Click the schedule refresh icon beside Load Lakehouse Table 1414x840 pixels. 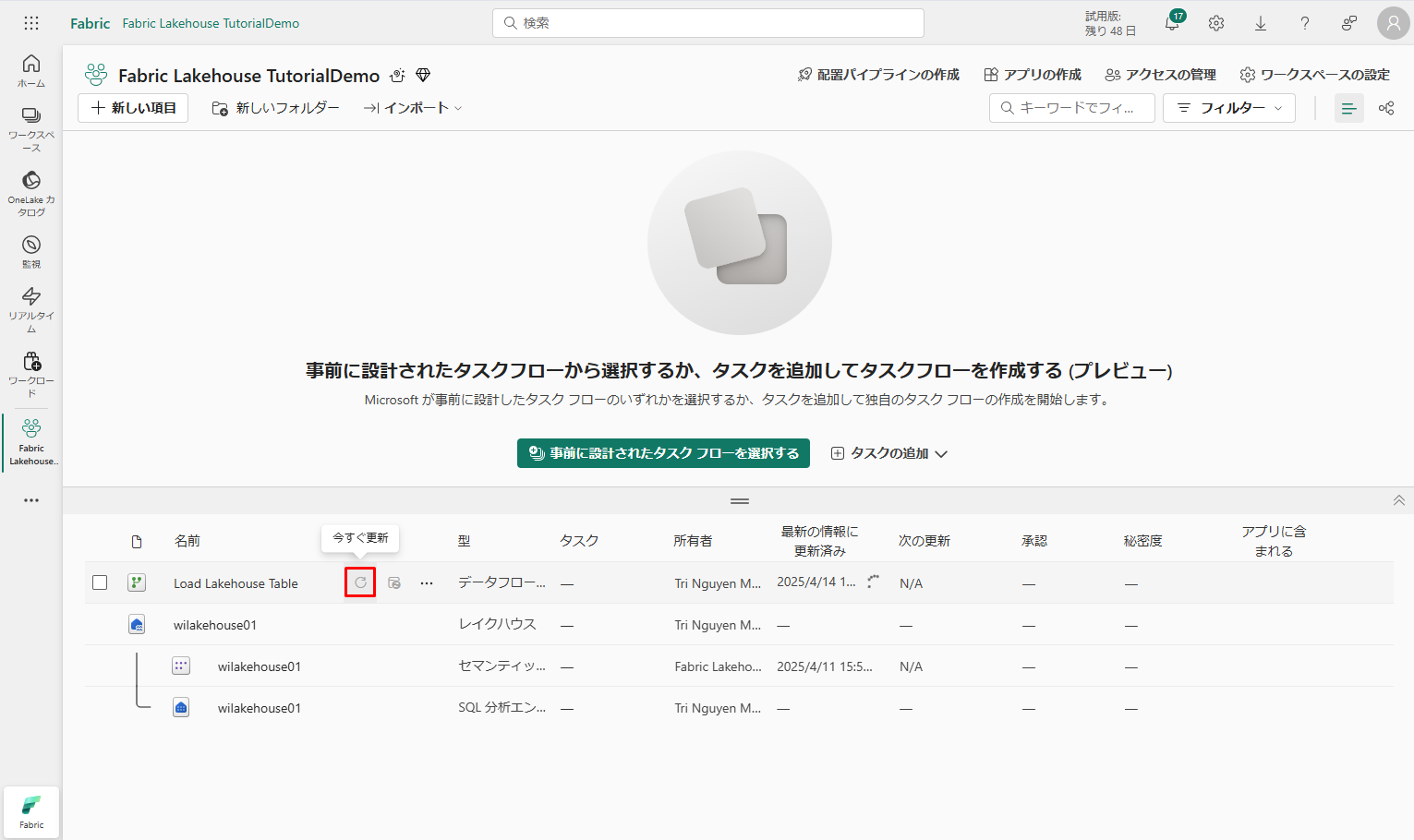coord(394,583)
